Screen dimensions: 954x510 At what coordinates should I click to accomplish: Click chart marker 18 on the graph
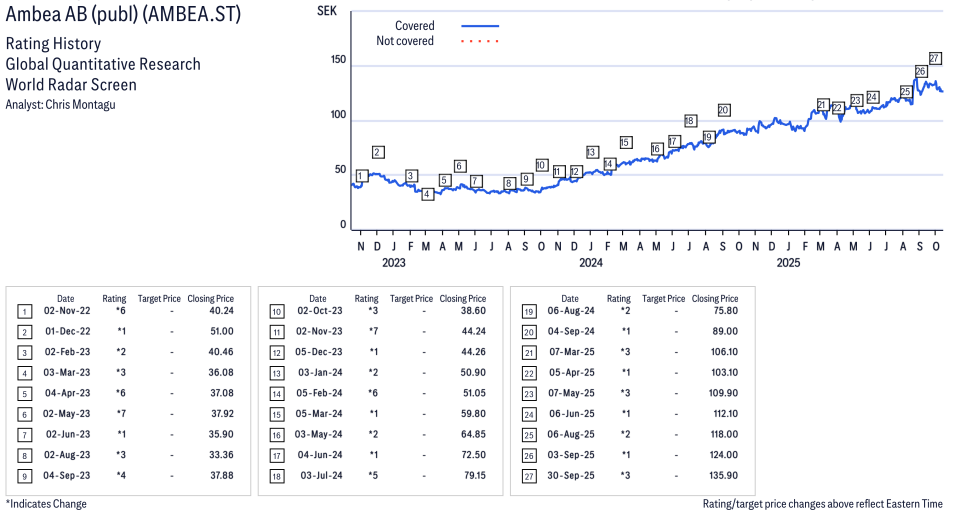coord(690,121)
